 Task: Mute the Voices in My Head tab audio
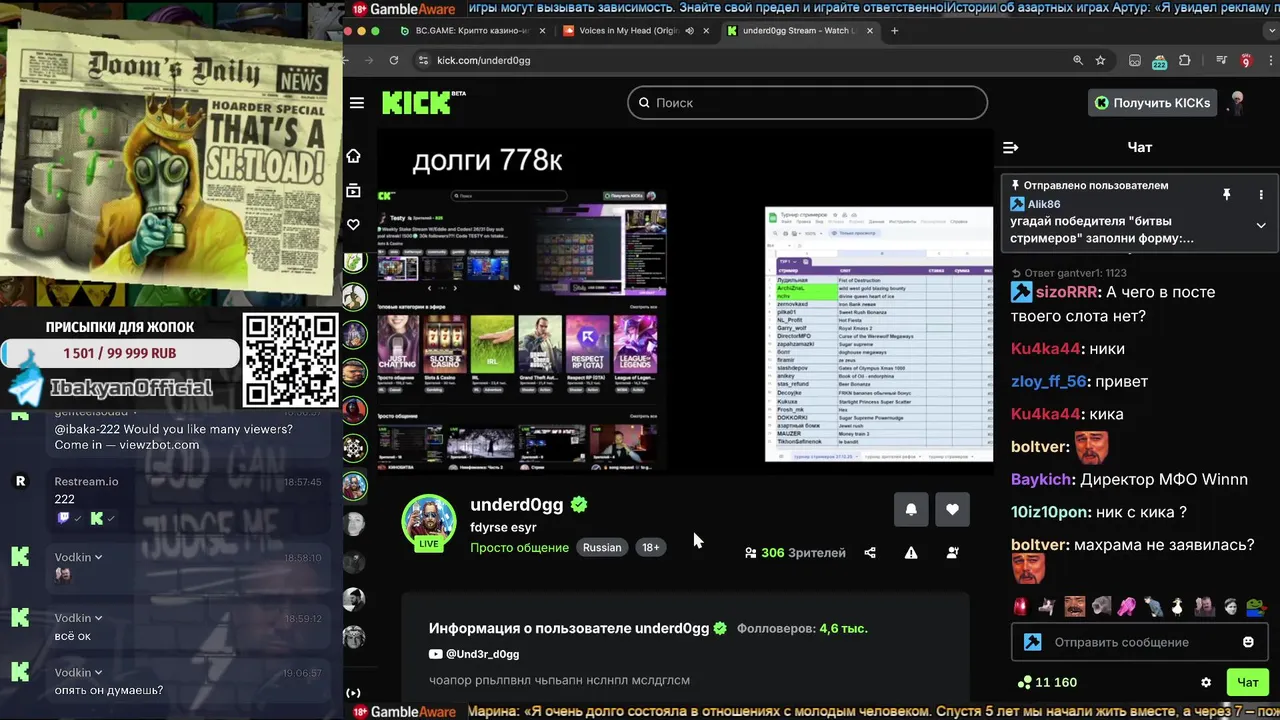[x=689, y=31]
